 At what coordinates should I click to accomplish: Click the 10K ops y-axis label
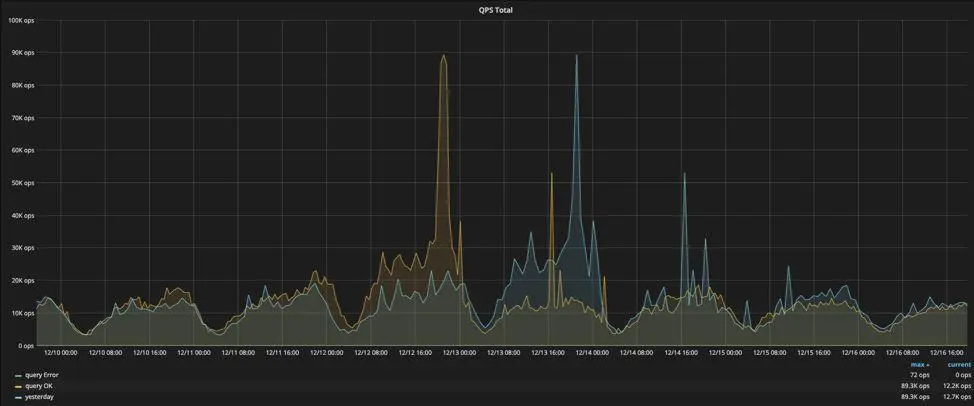(x=22, y=313)
